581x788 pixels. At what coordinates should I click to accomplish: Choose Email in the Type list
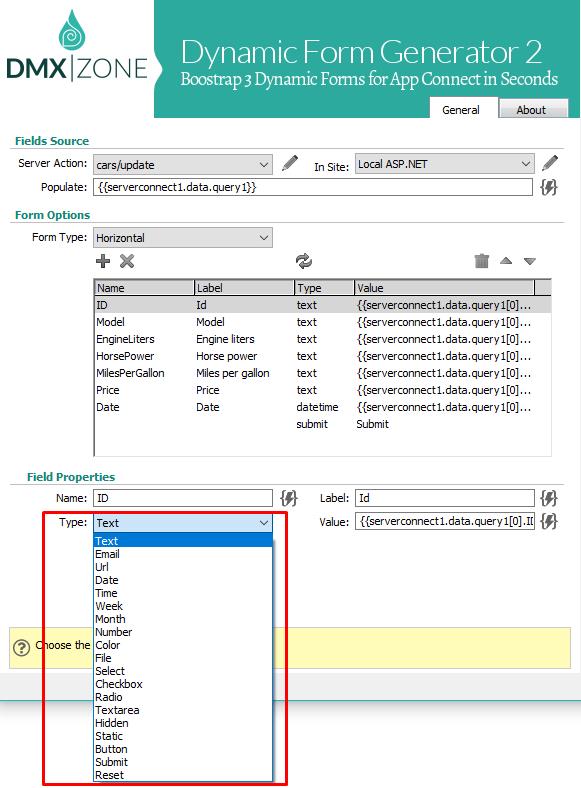[x=183, y=554]
